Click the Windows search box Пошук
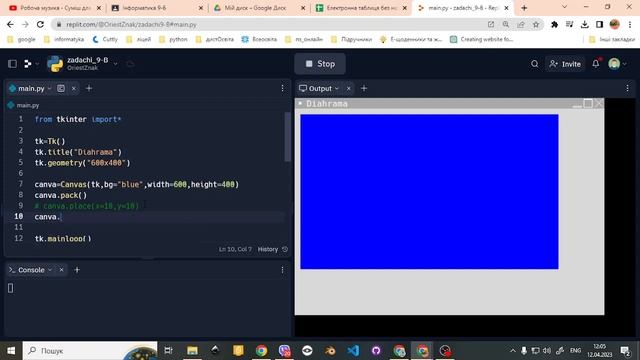Viewport: 640px width, 360px height. pyautogui.click(x=90, y=351)
